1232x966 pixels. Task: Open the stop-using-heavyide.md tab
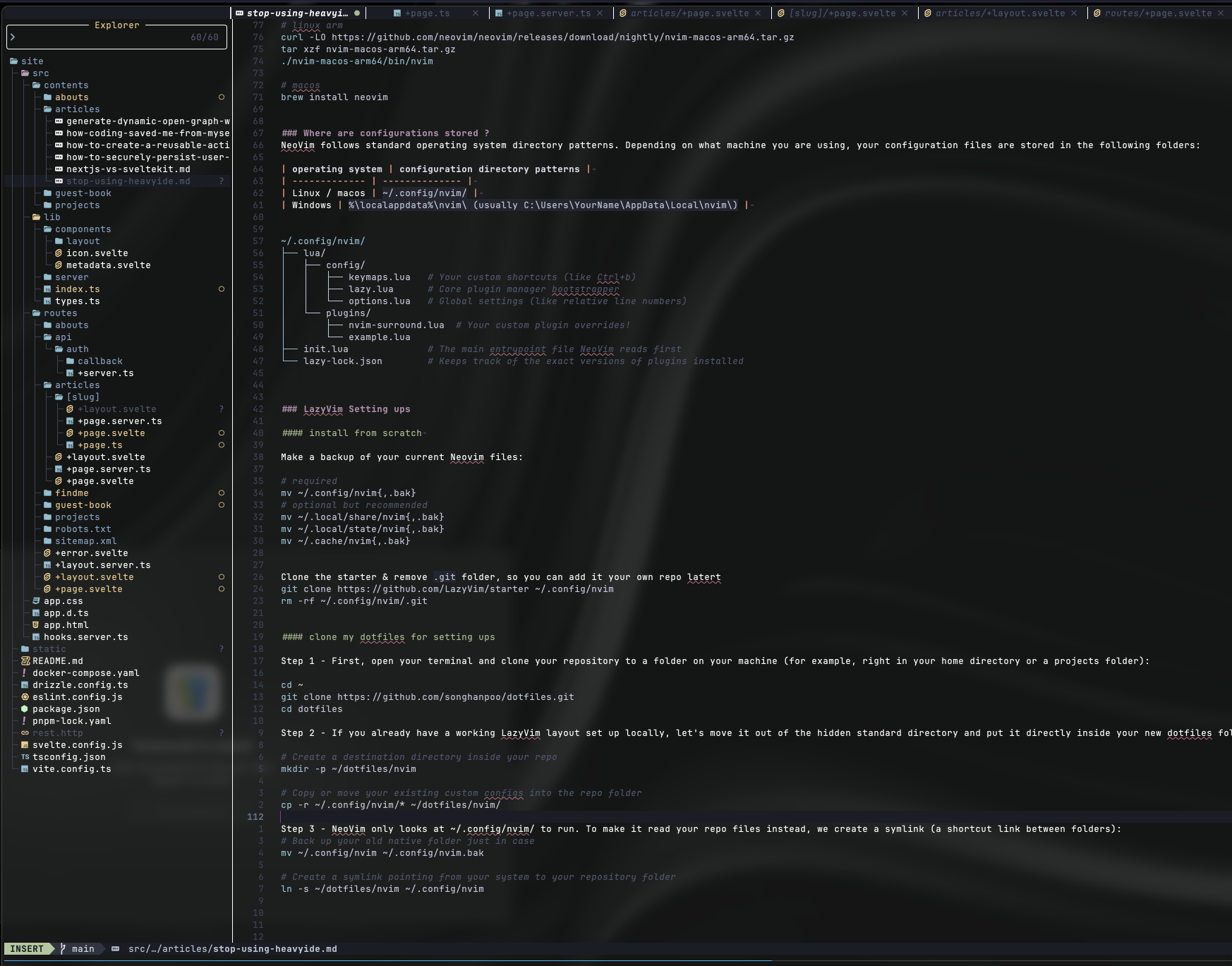(x=297, y=13)
